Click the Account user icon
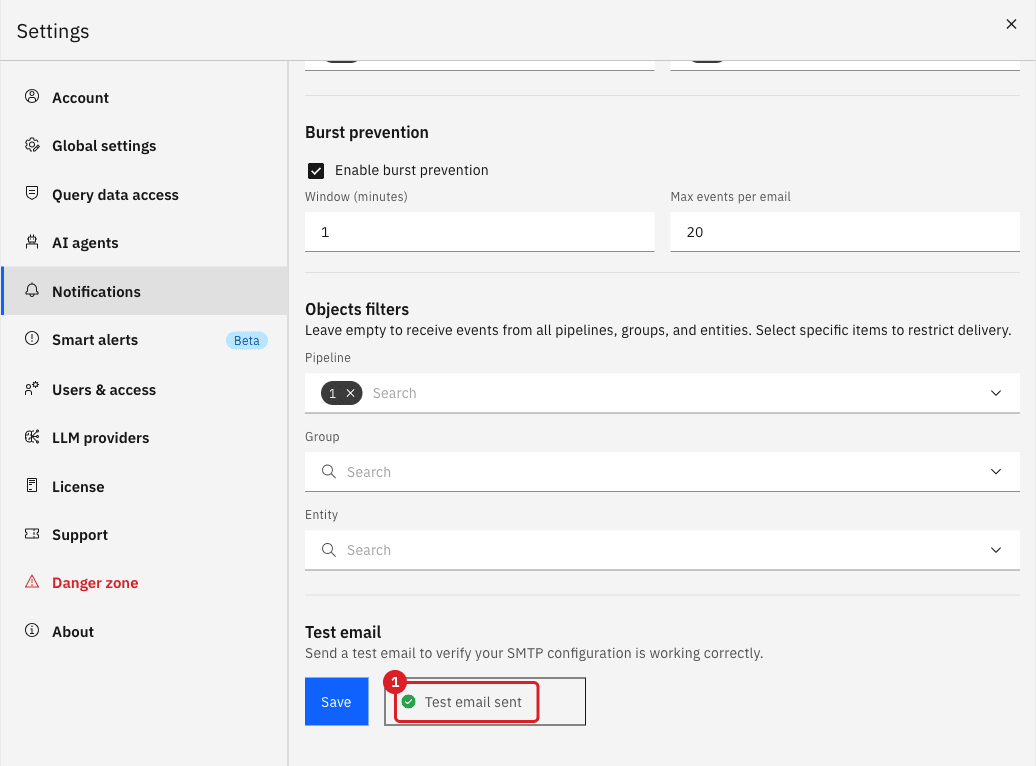This screenshot has width=1036, height=766. [32, 96]
